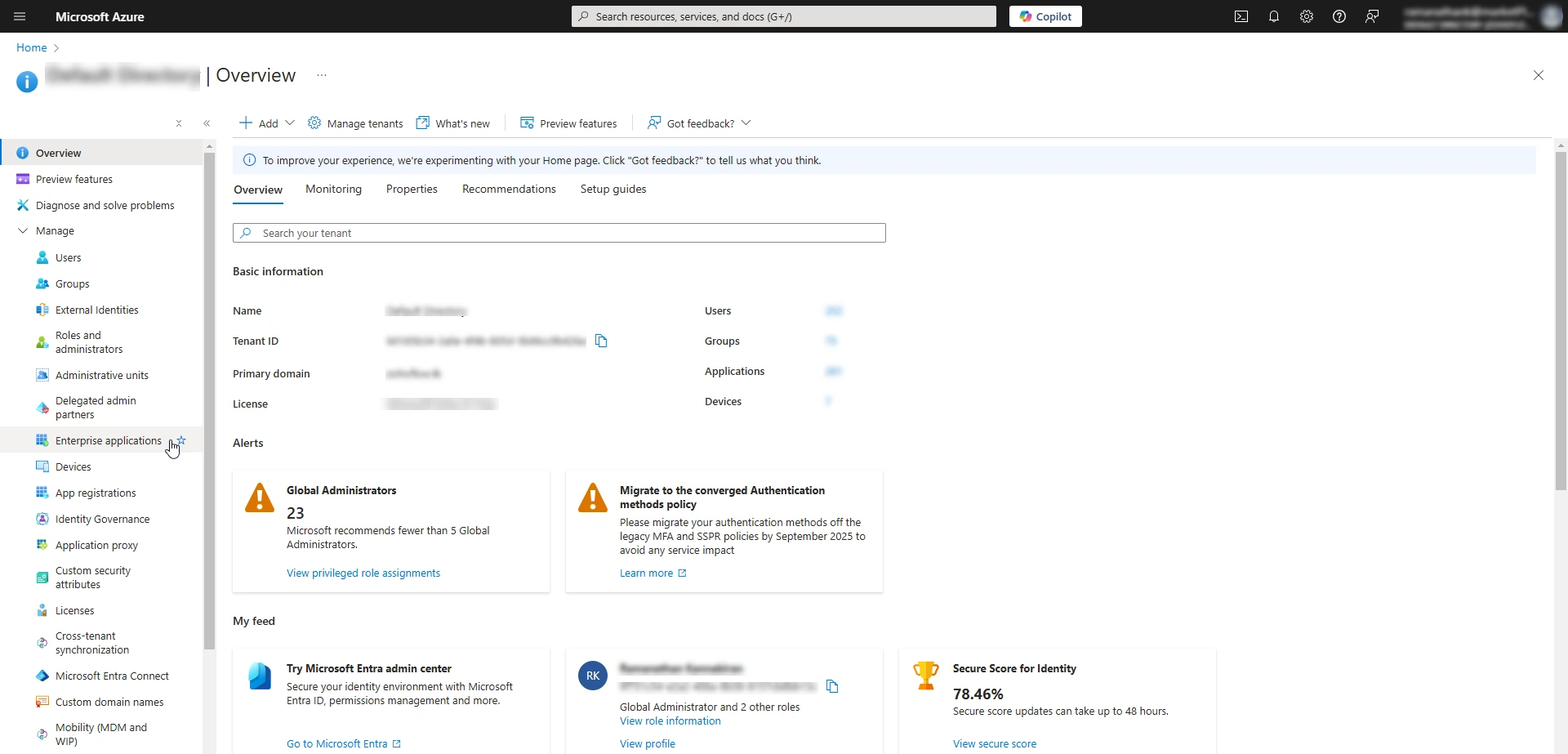This screenshot has width=1568, height=754.
Task: Click the top bar feedback icon
Action: click(1371, 16)
